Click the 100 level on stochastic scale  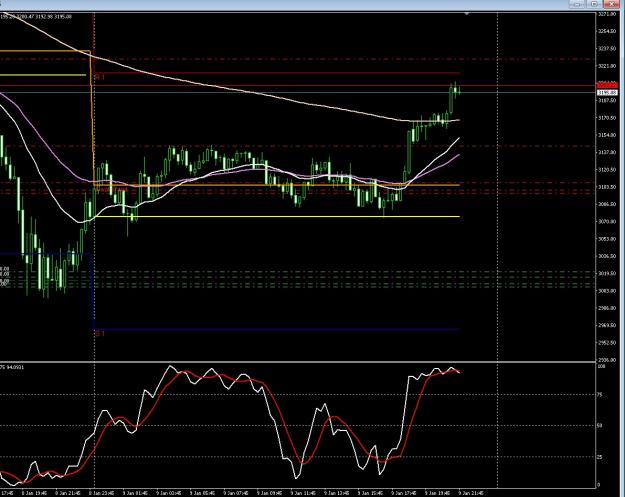601,366
